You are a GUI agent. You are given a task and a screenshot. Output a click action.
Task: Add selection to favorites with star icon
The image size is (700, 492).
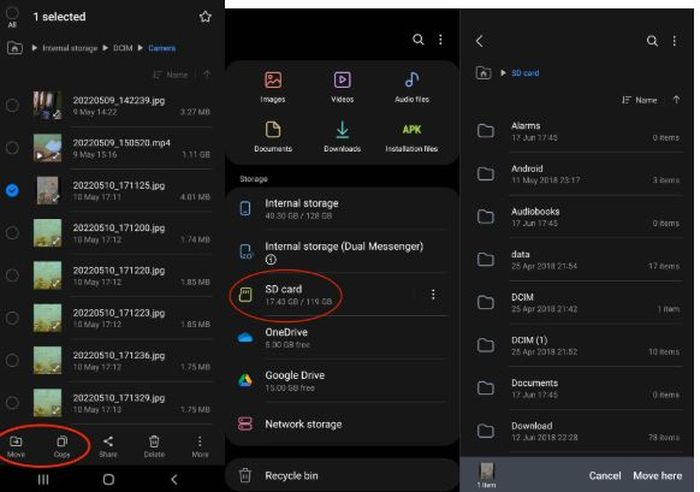[x=205, y=17]
